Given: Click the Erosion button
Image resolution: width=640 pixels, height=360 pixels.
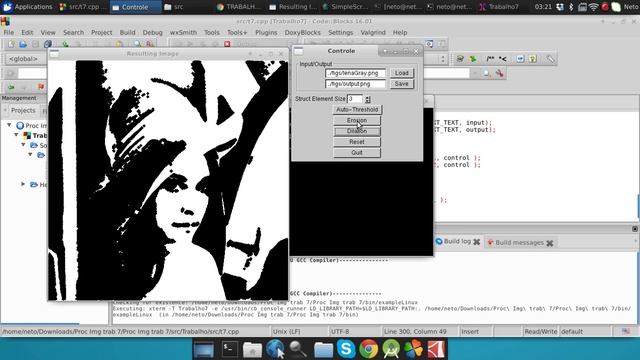Looking at the screenshot, I should point(357,120).
